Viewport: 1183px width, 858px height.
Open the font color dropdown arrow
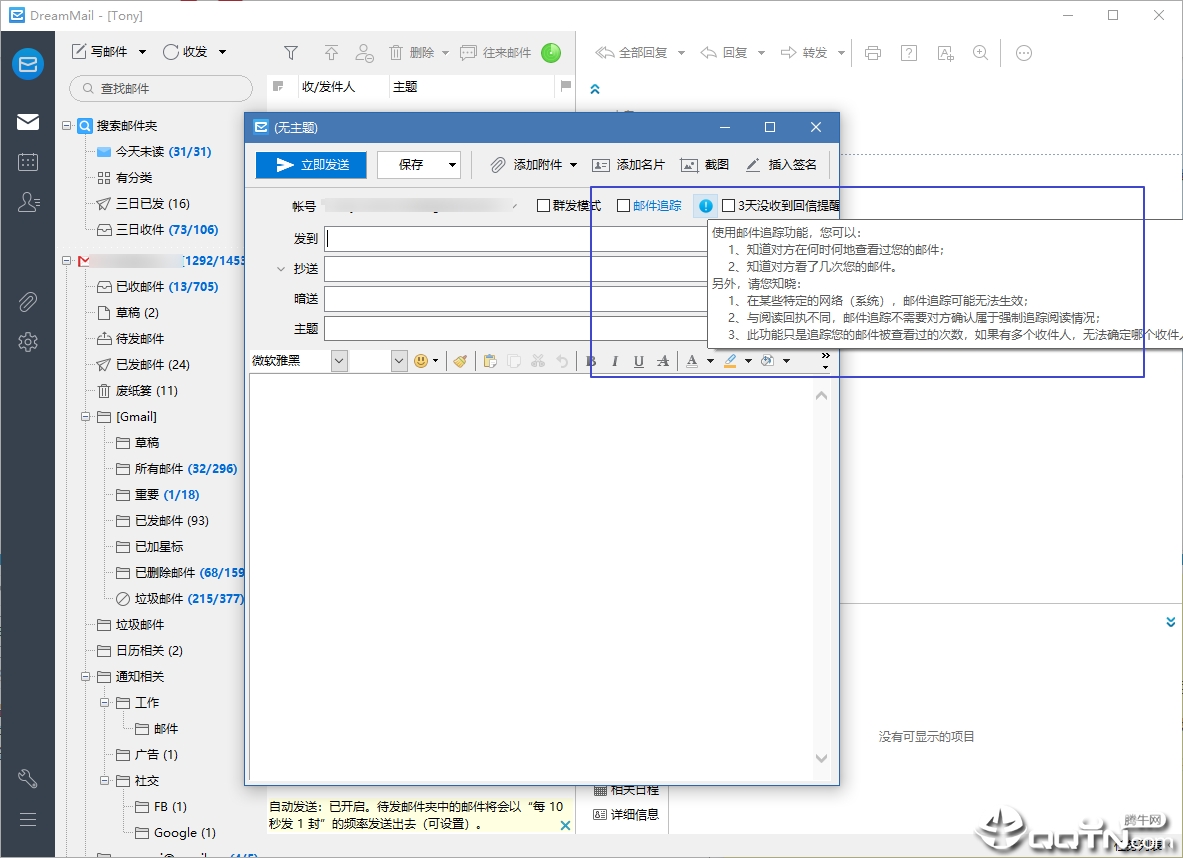point(710,361)
